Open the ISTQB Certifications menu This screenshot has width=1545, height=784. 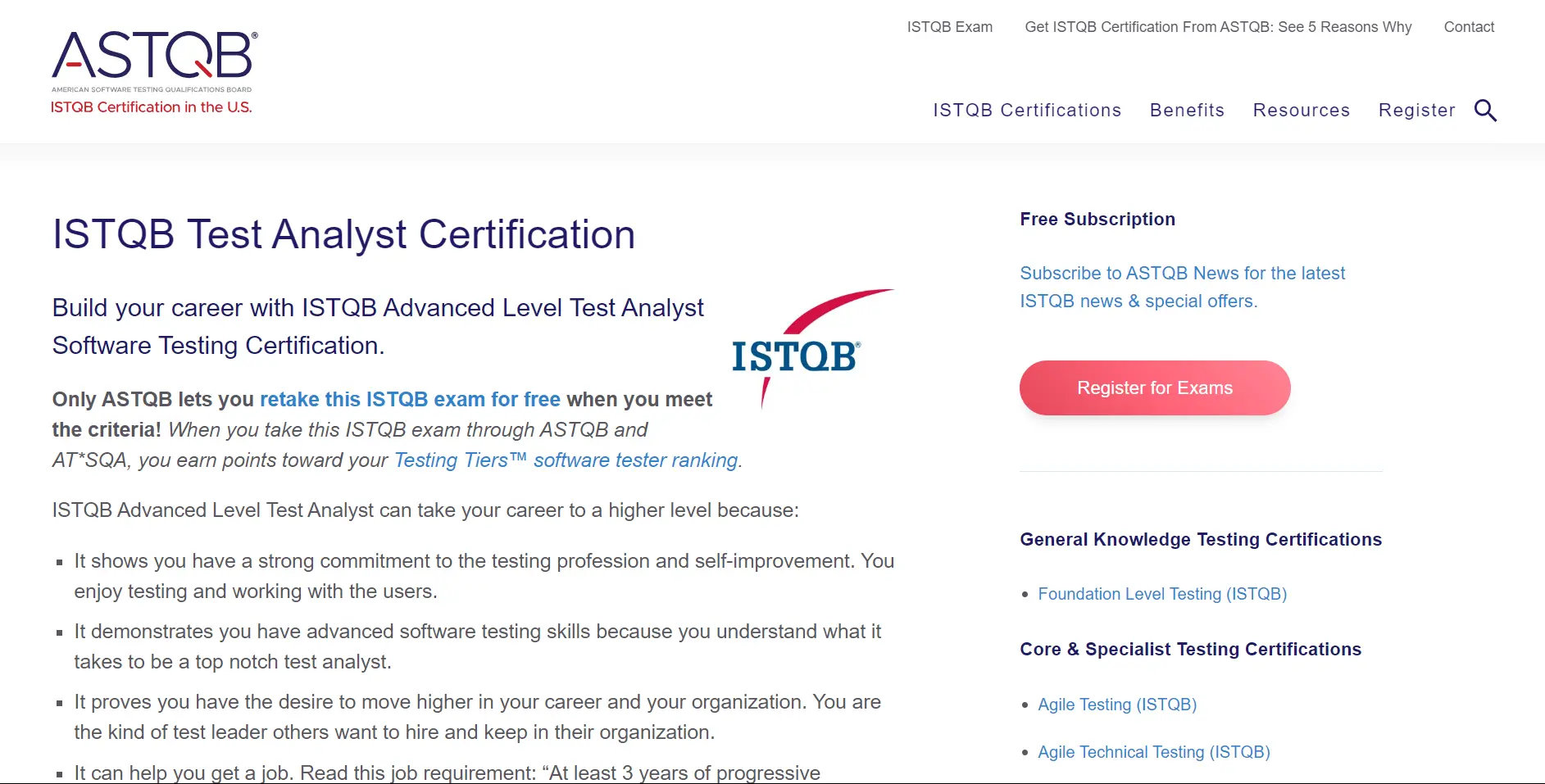click(x=1027, y=111)
